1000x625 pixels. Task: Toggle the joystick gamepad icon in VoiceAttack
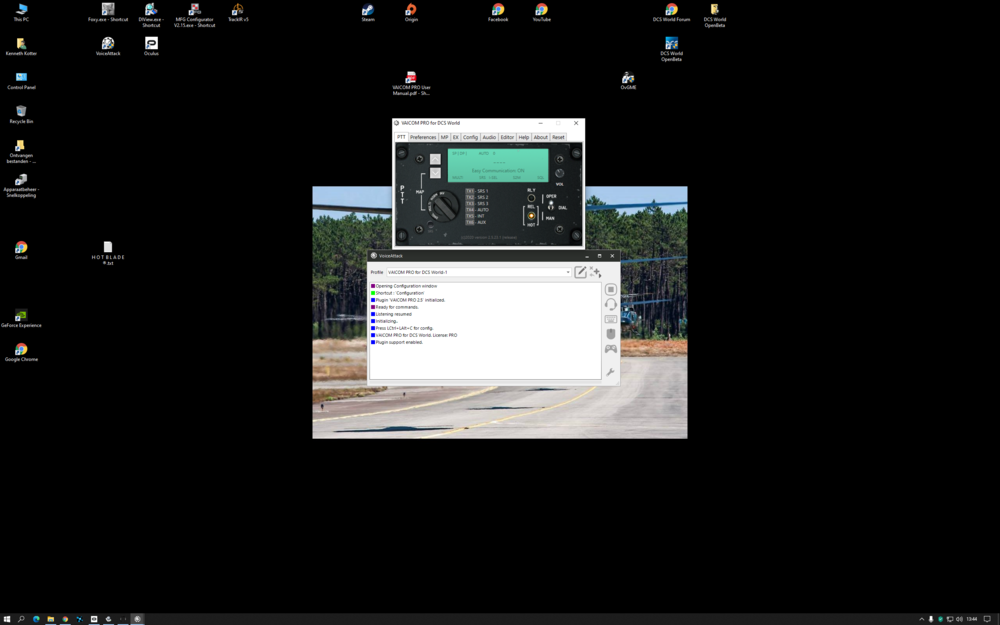[611, 349]
